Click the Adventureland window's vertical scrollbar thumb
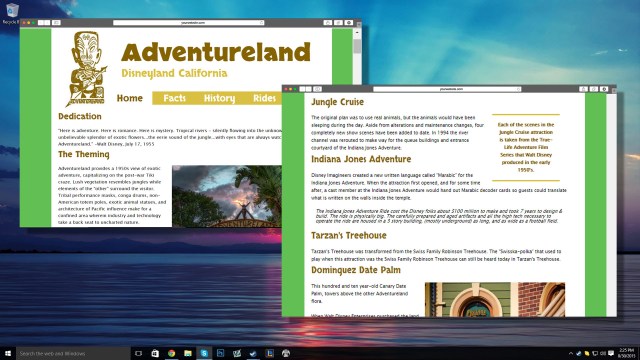The height and width of the screenshot is (360, 640). pos(357,46)
